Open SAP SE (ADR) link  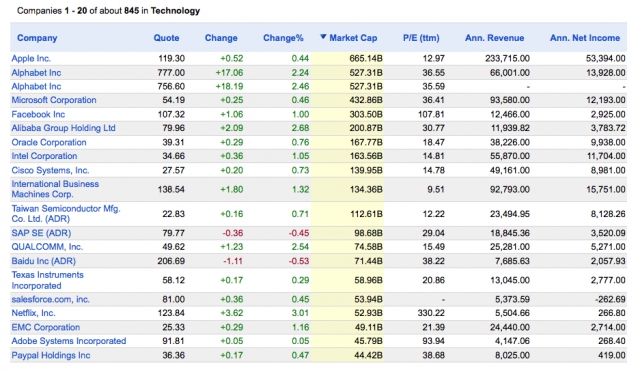[41, 233]
